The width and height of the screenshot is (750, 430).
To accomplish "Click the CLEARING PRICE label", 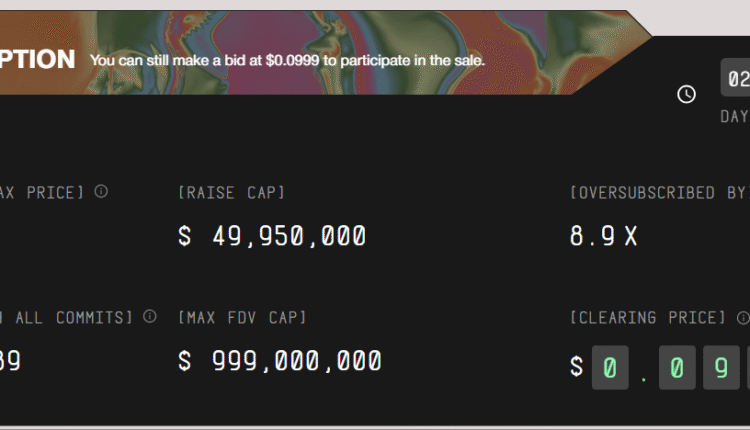I will [648, 317].
